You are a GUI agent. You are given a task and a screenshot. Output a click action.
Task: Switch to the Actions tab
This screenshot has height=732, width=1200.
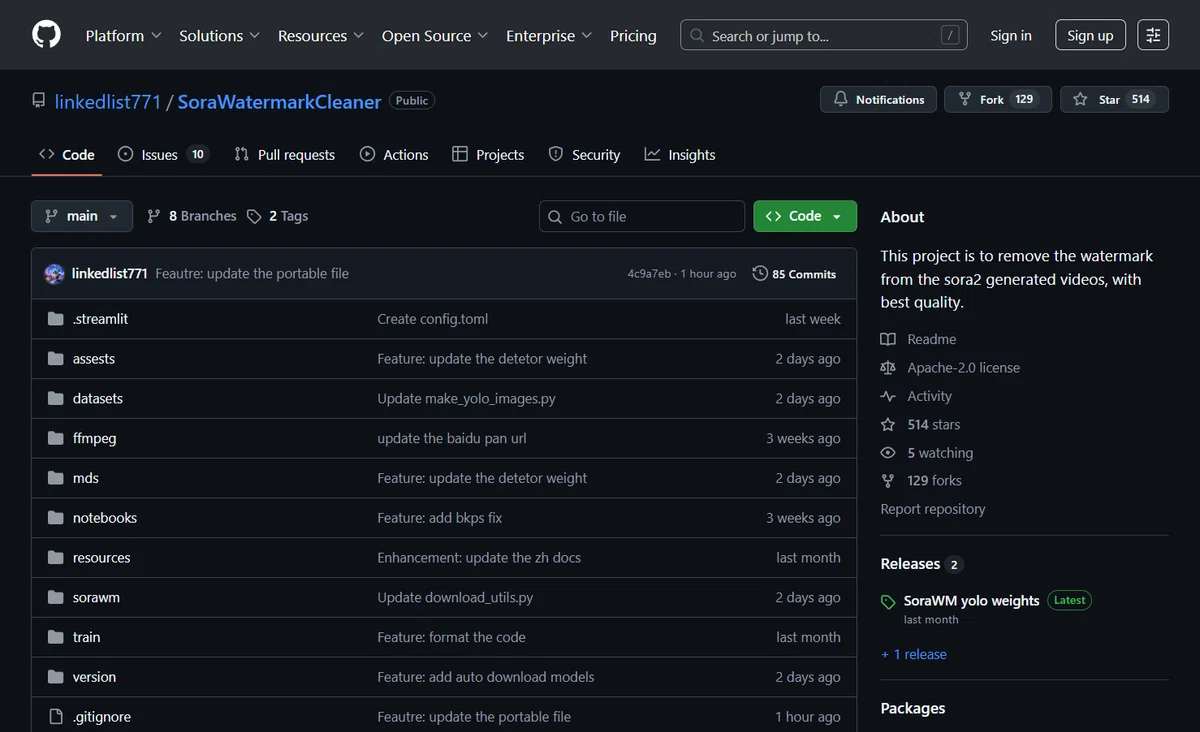pos(394,154)
